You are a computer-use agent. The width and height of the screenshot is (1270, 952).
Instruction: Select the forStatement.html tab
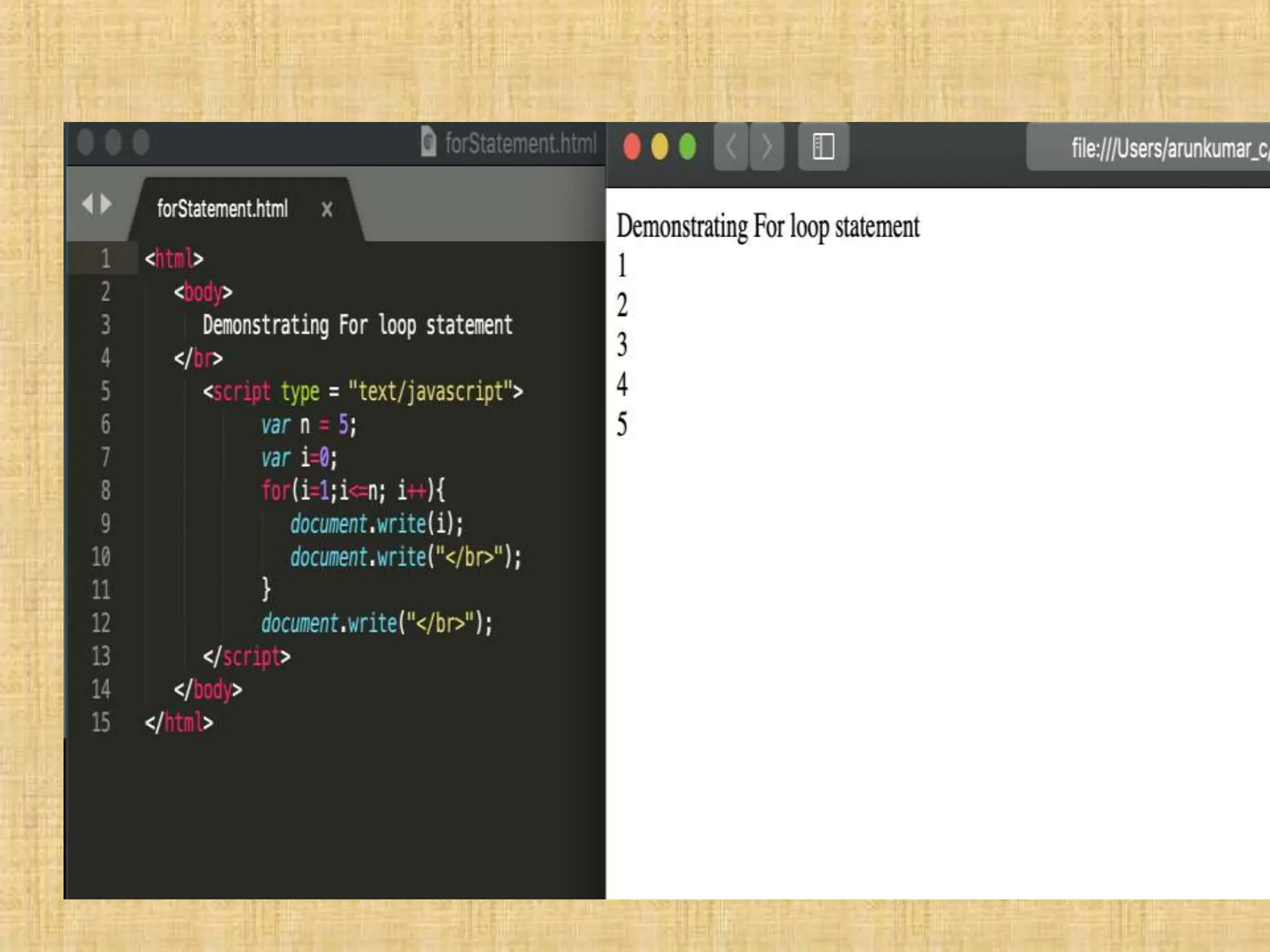pos(222,209)
